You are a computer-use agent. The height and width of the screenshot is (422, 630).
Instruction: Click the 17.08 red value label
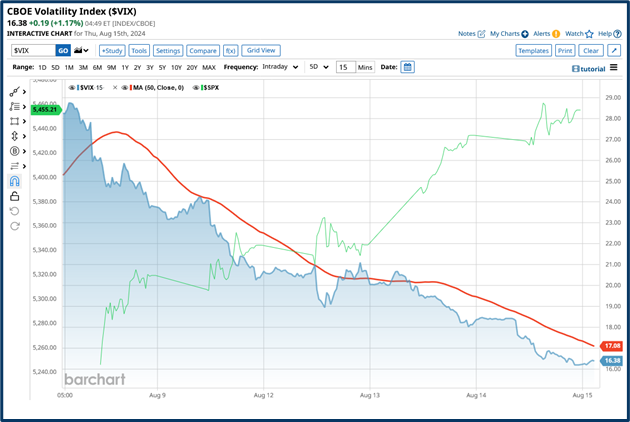pyautogui.click(x=611, y=346)
